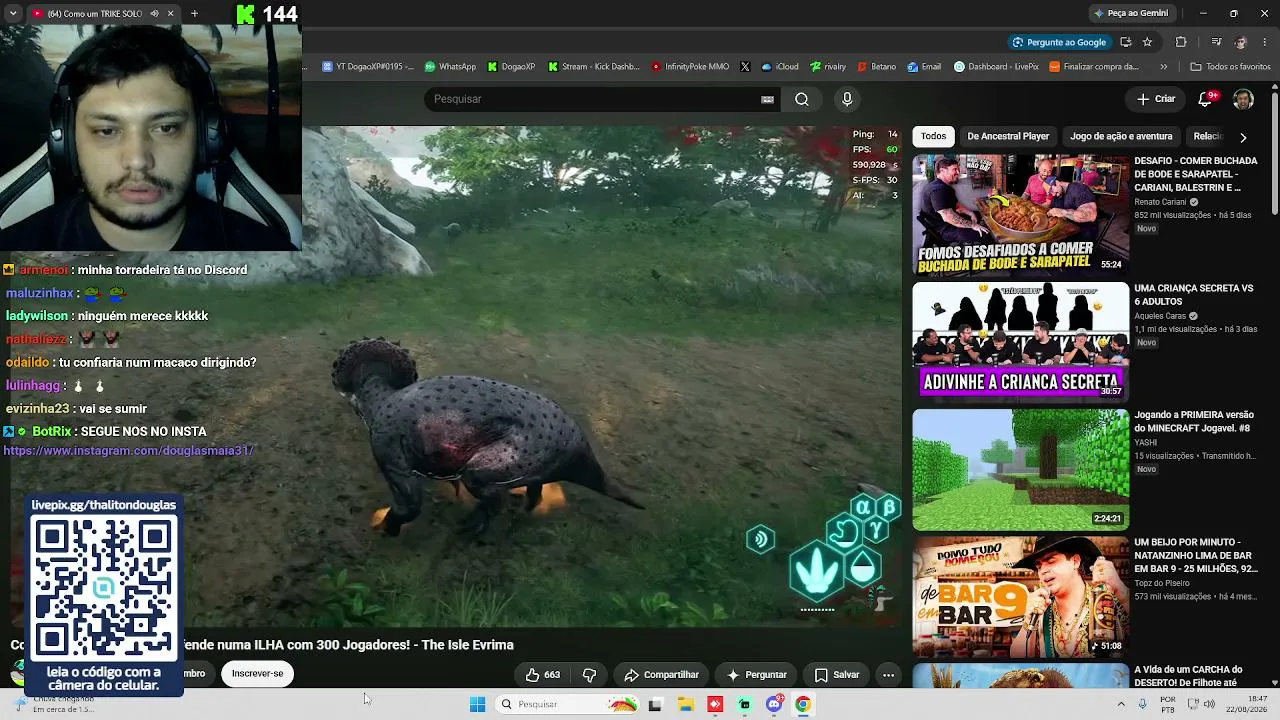Open the Stream - Kick Dashboard bookmark

592,67
